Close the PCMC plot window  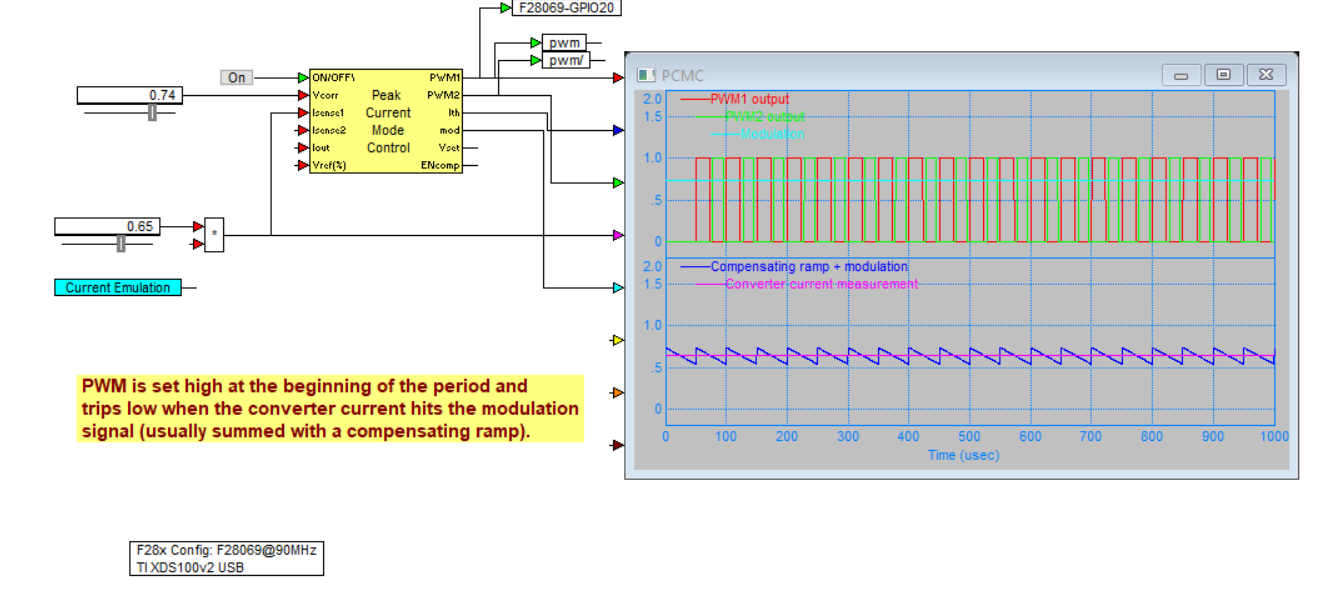pyautogui.click(x=1266, y=75)
